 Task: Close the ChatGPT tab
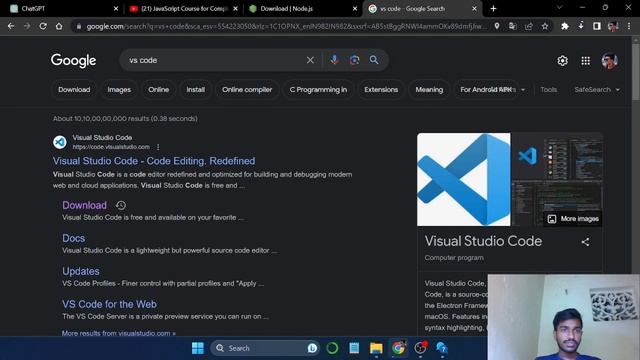116,9
